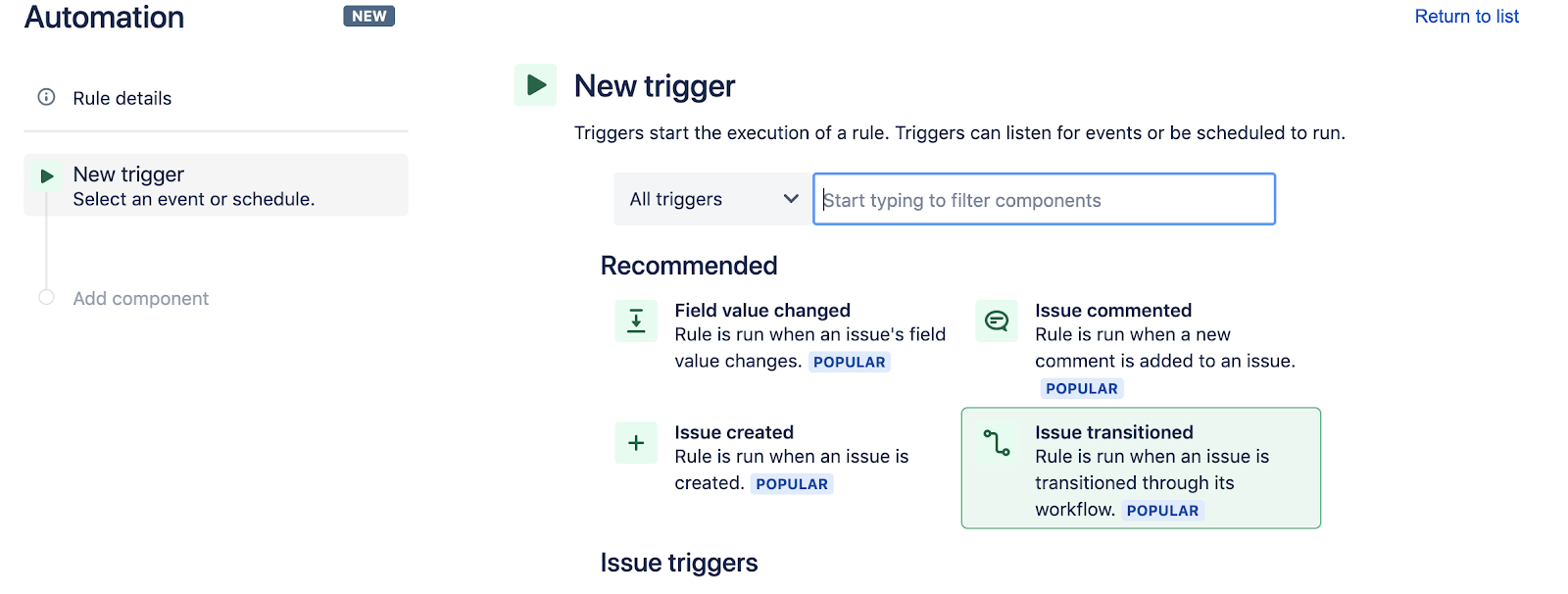Click Add component in the sidebar

click(140, 298)
